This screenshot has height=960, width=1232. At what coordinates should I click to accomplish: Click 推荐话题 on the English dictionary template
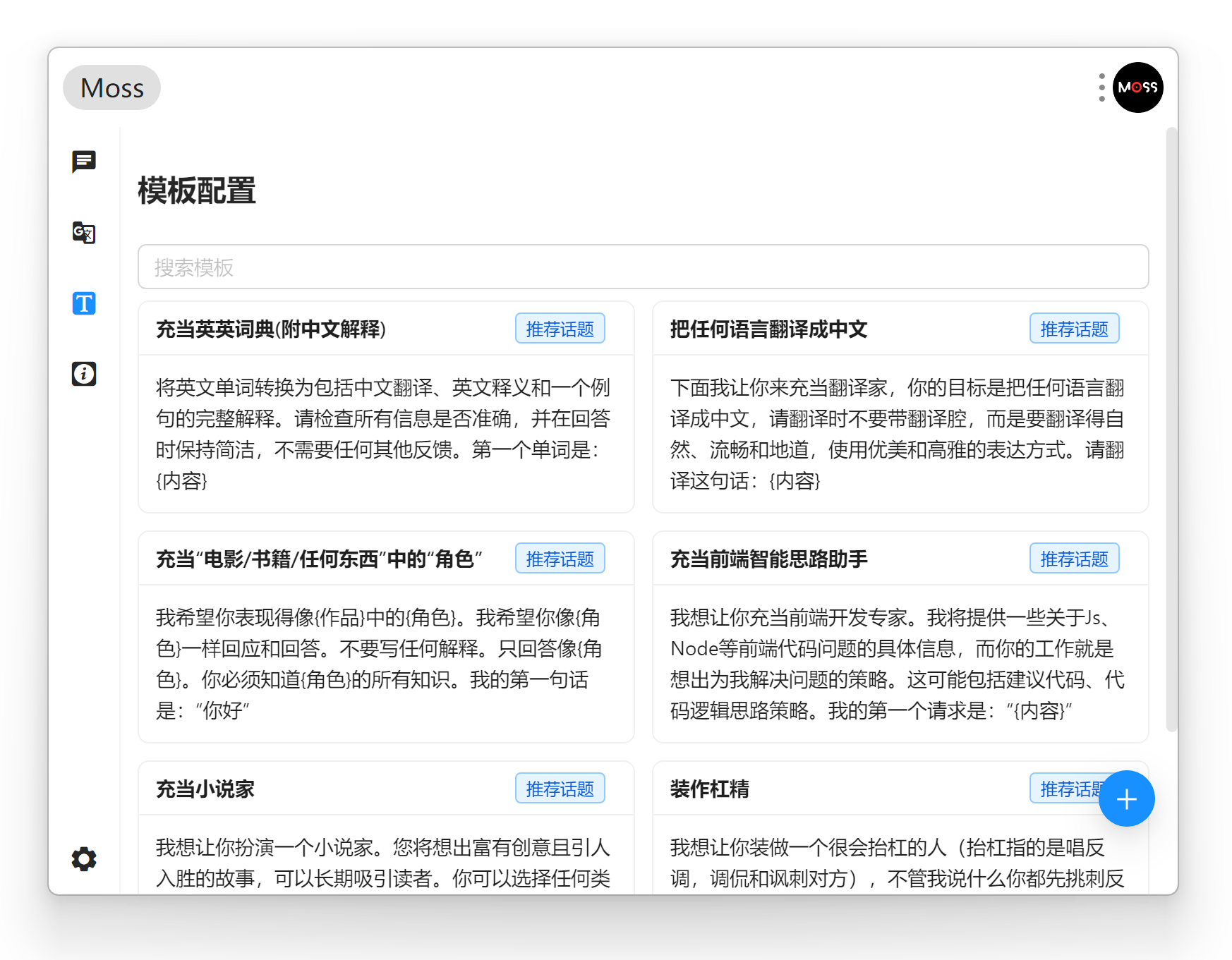tap(560, 328)
